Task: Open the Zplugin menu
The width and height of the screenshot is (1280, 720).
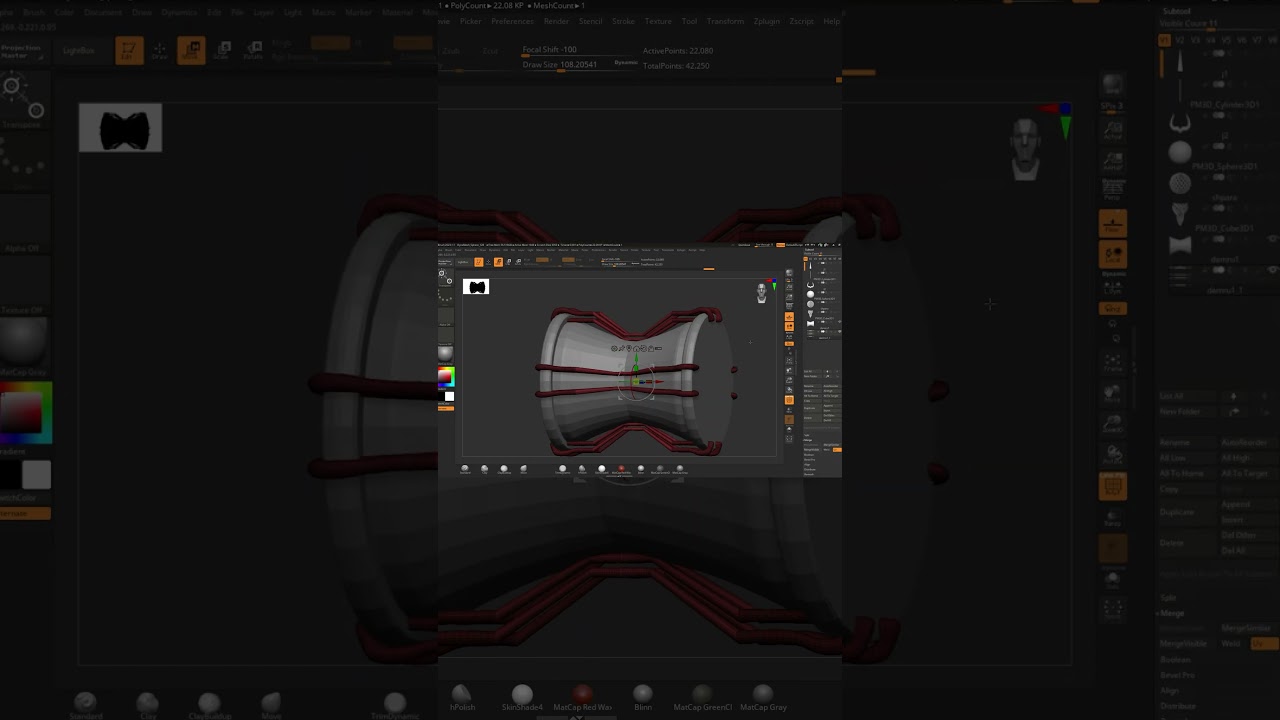Action: tap(767, 21)
